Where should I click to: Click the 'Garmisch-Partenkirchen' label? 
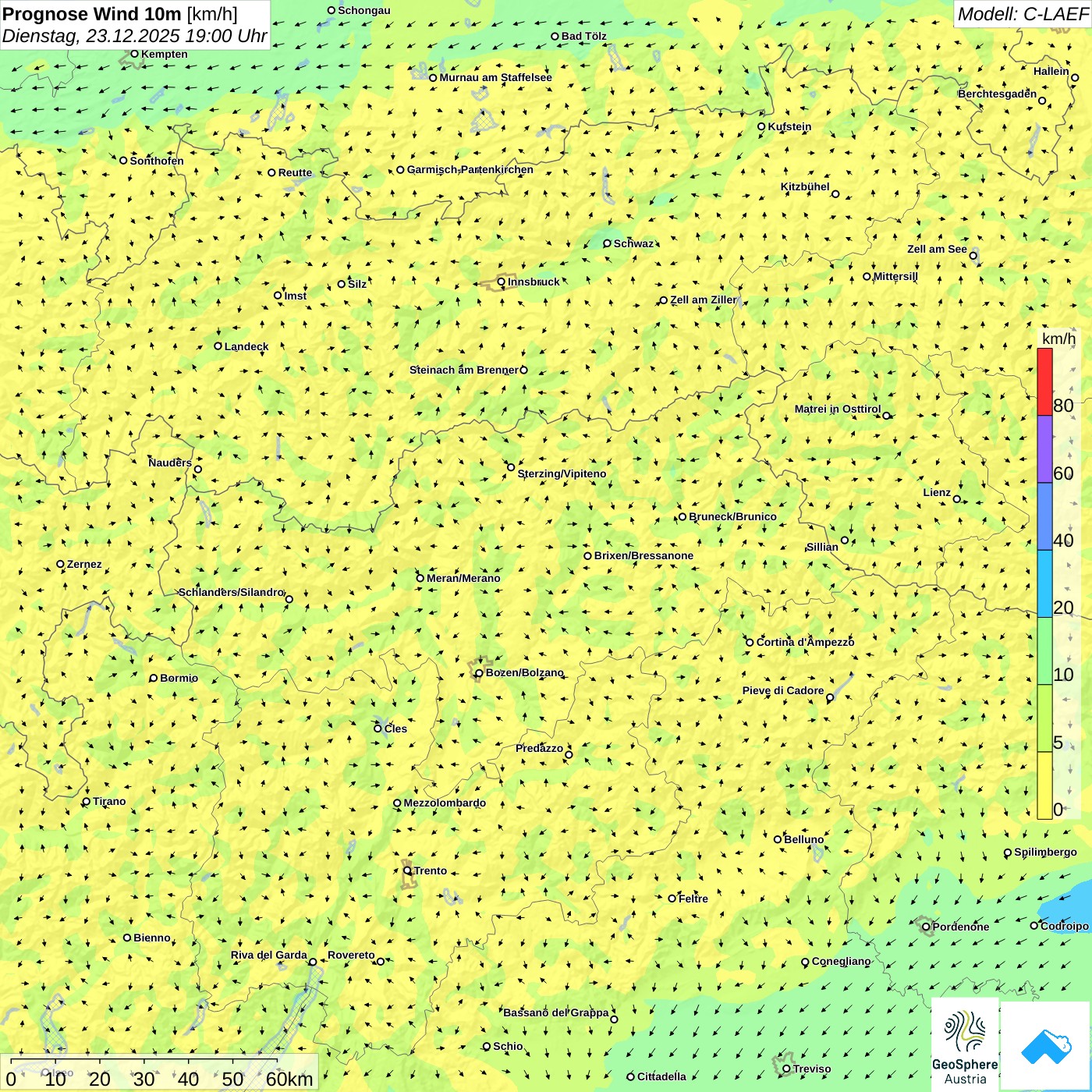470,169
